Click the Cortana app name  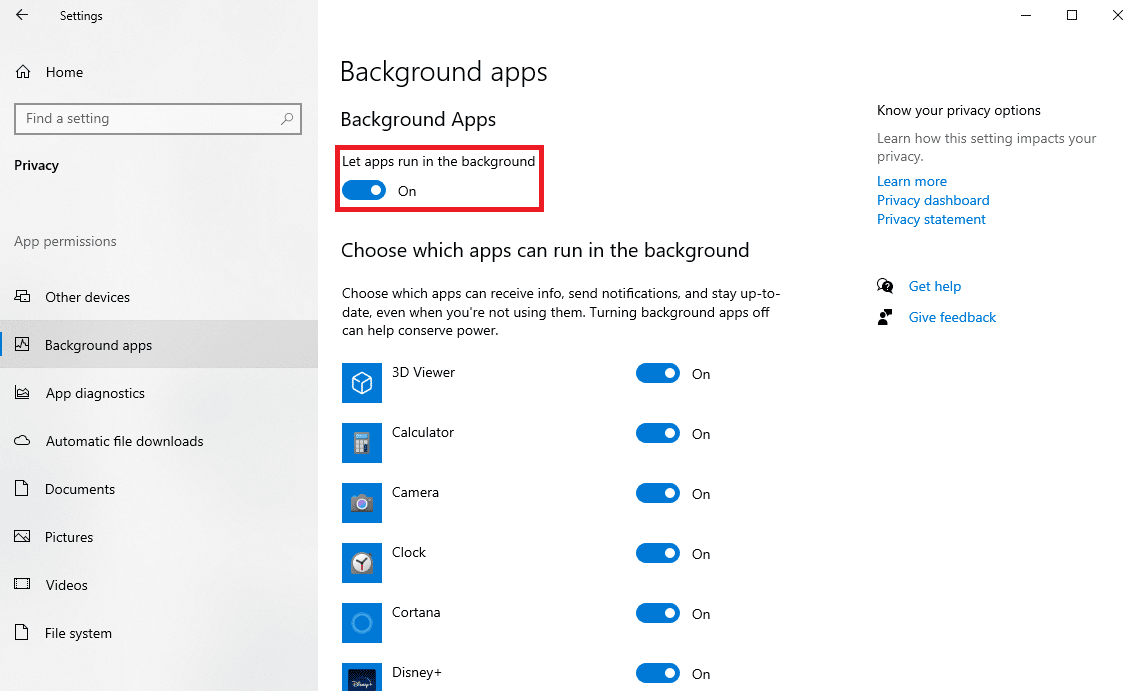416,612
